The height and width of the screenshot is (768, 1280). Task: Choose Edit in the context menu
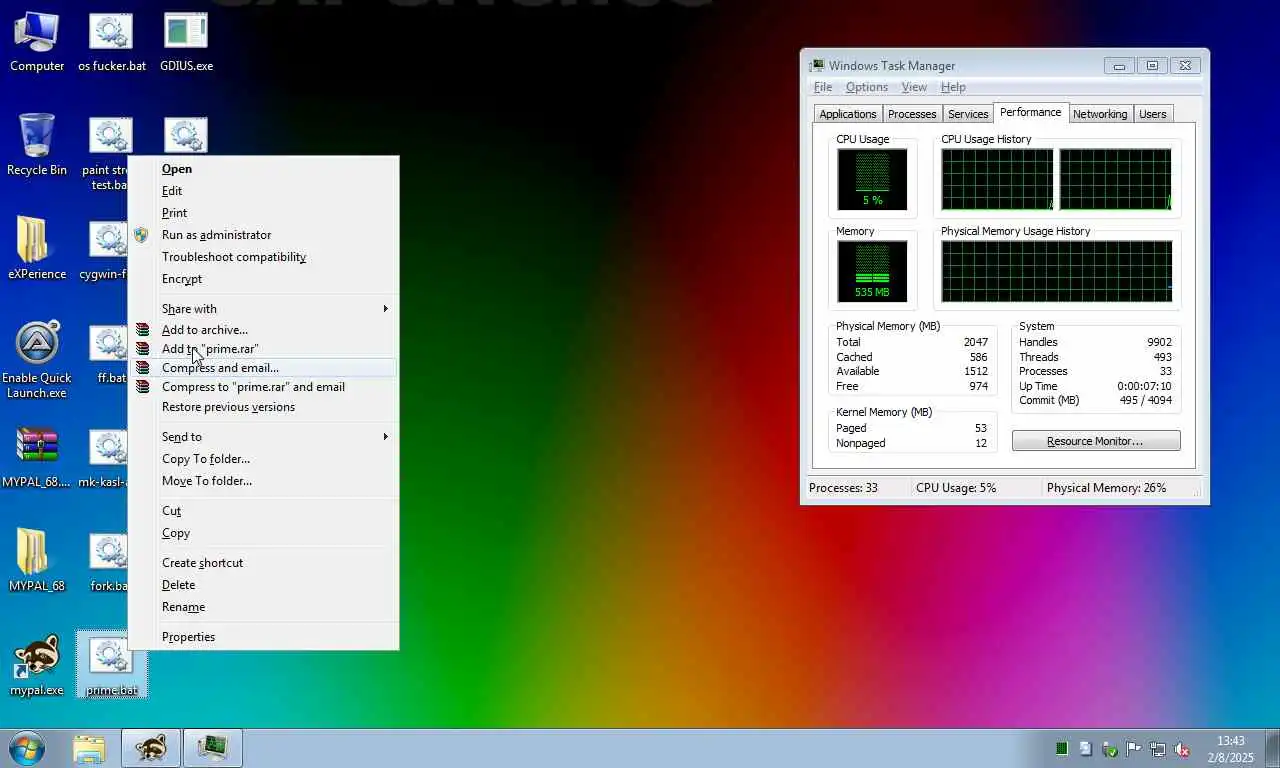(x=264, y=191)
